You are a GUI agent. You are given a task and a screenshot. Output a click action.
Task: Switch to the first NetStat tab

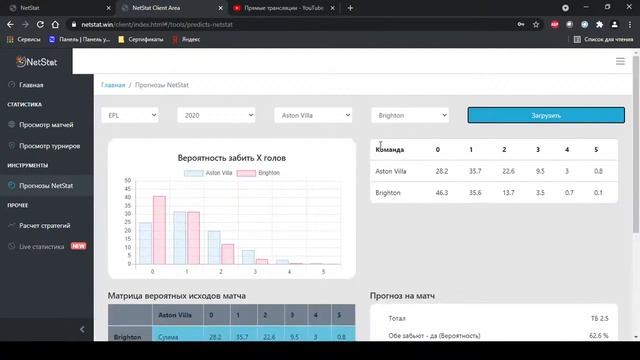[x=57, y=8]
